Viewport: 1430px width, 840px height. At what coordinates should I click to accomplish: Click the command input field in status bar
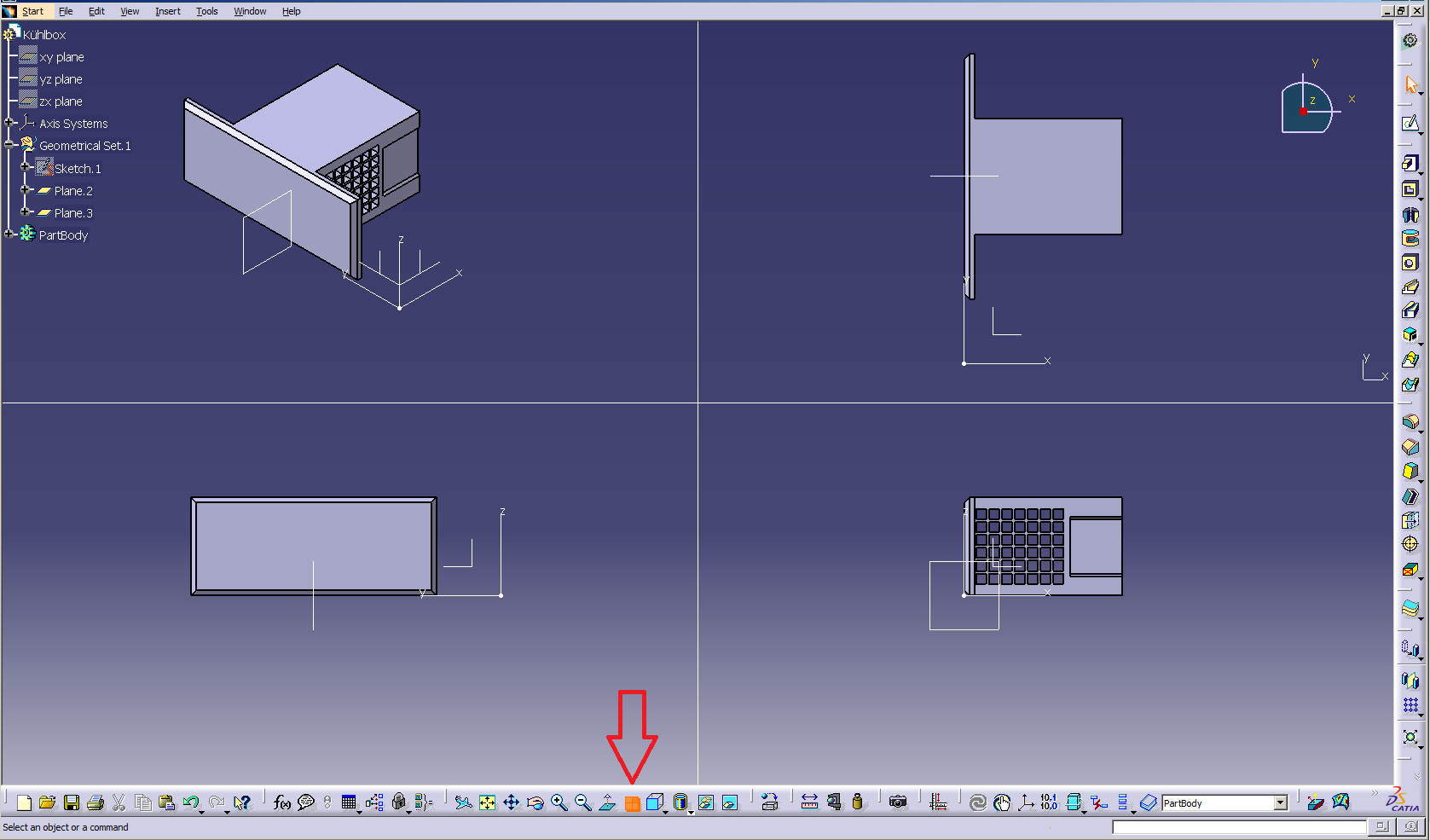click(1238, 827)
